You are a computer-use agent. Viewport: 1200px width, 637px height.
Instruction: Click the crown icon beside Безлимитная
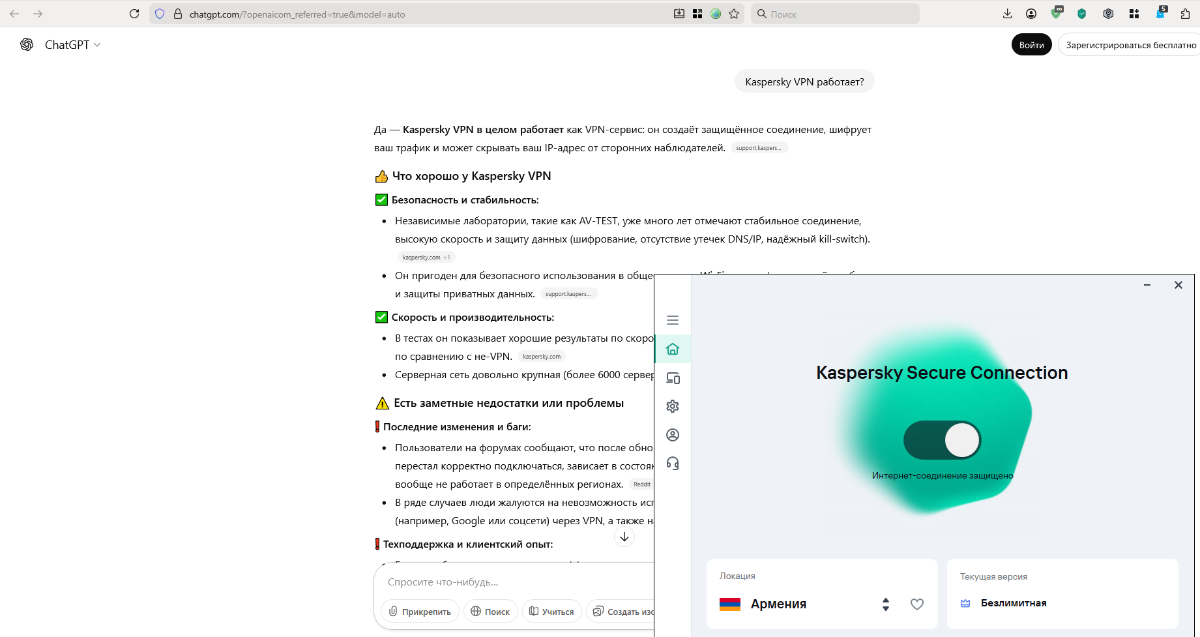[965, 603]
